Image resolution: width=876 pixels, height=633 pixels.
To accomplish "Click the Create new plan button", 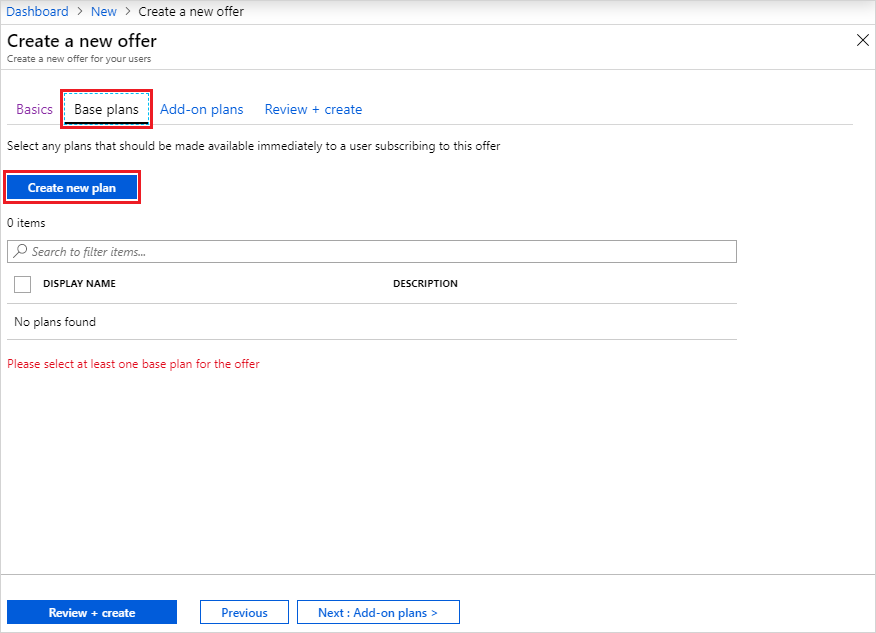I will (71, 187).
